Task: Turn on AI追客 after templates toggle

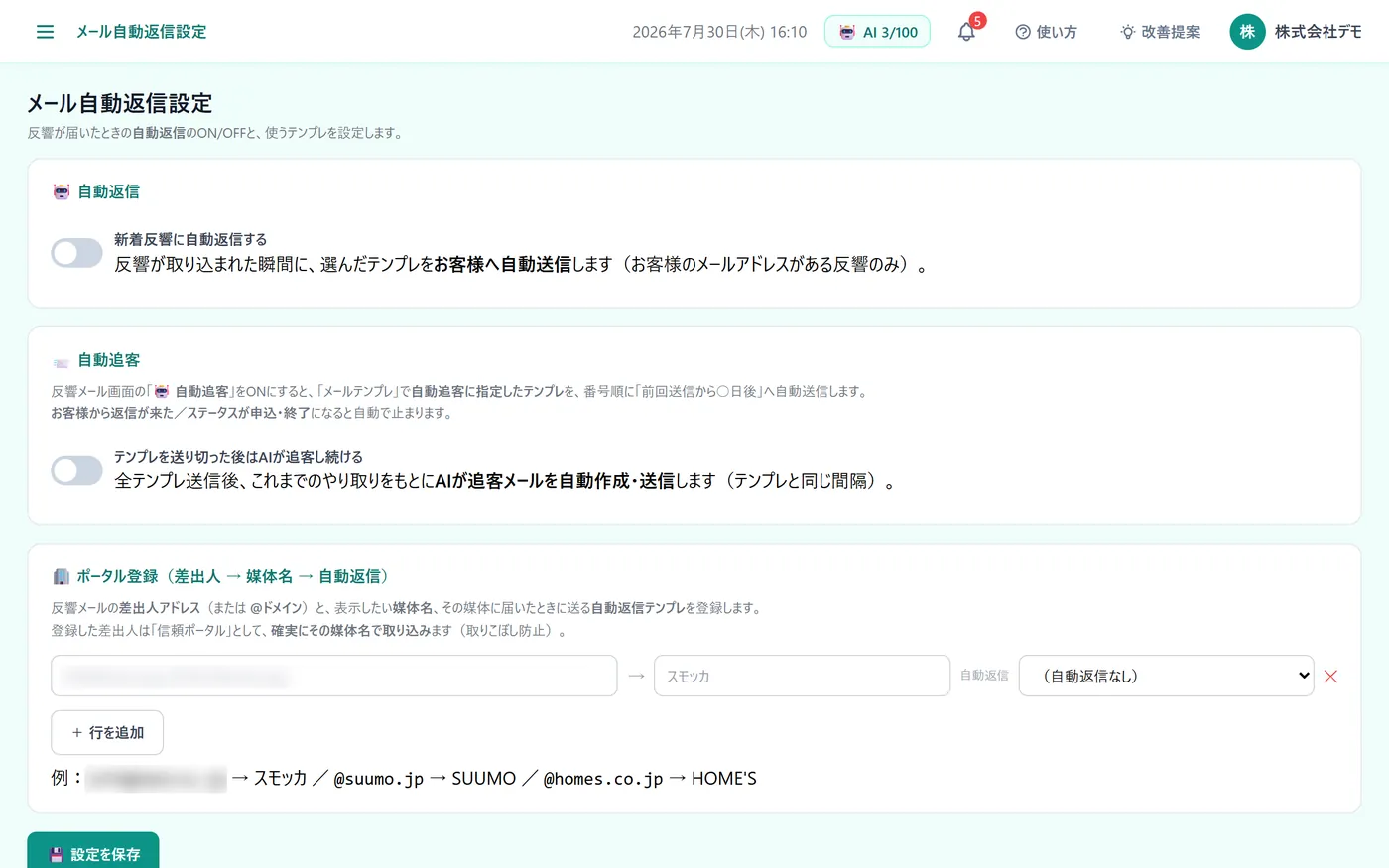Action: (77, 470)
